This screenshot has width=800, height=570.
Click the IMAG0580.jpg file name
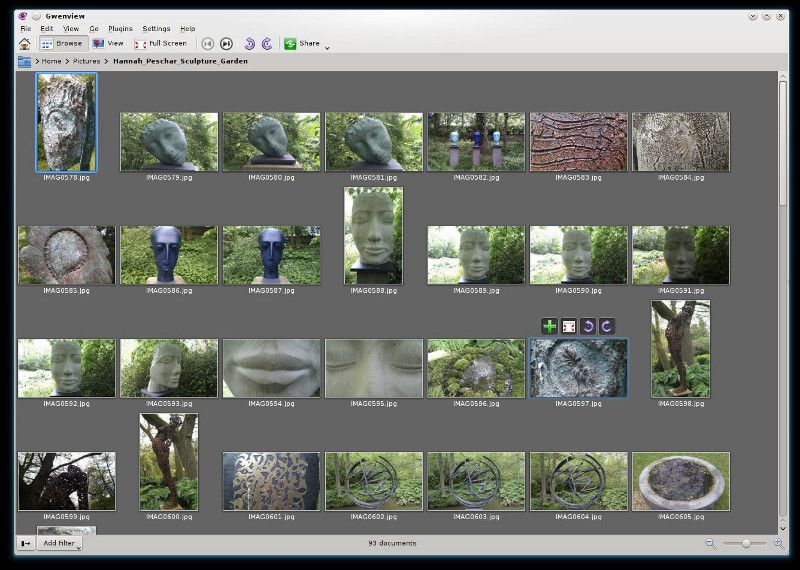(x=271, y=178)
